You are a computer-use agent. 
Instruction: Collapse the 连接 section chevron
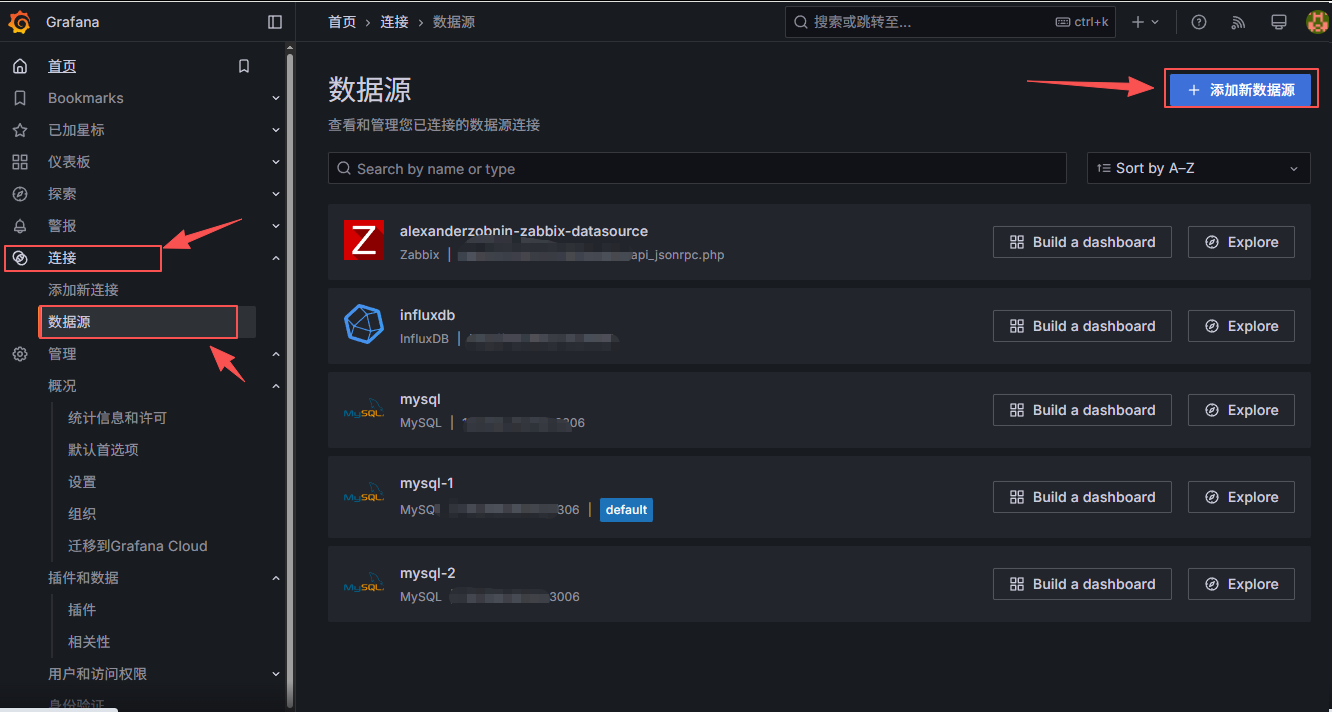(x=275, y=257)
